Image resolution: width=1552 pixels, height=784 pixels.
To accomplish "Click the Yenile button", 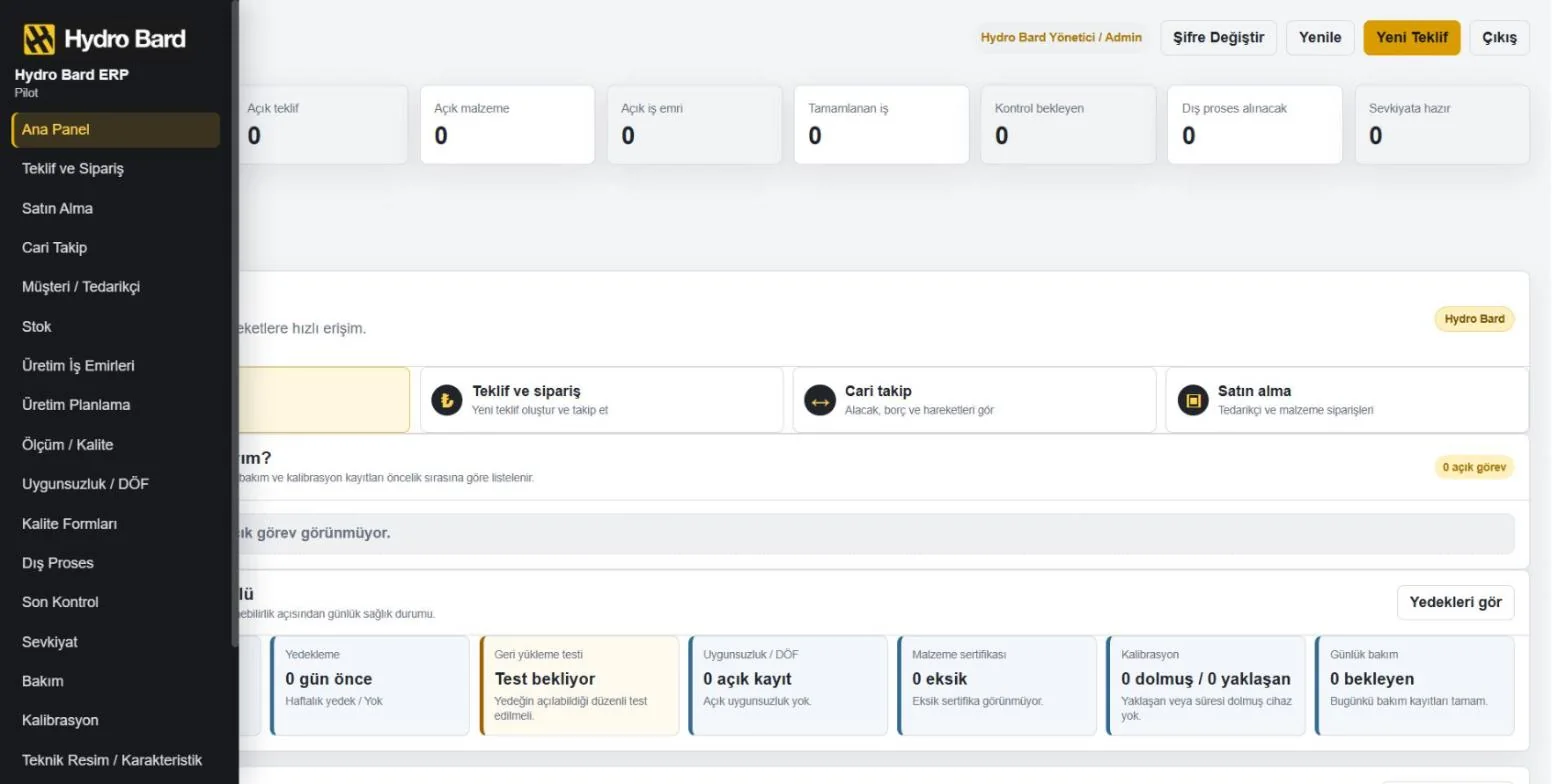I will pos(1320,38).
